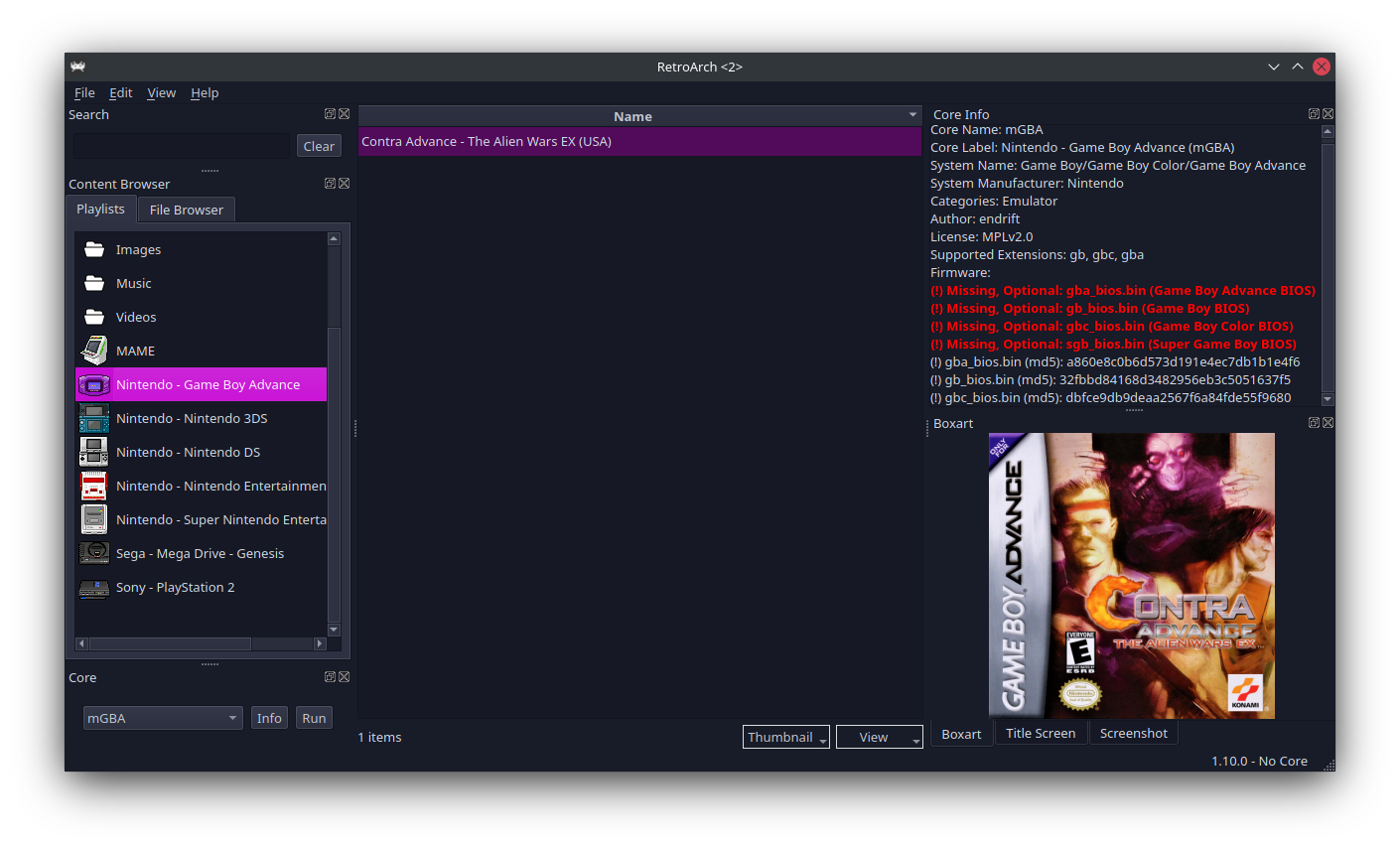Open the View mode dropdown
Viewport: 1400px width, 848px height.
click(x=880, y=737)
